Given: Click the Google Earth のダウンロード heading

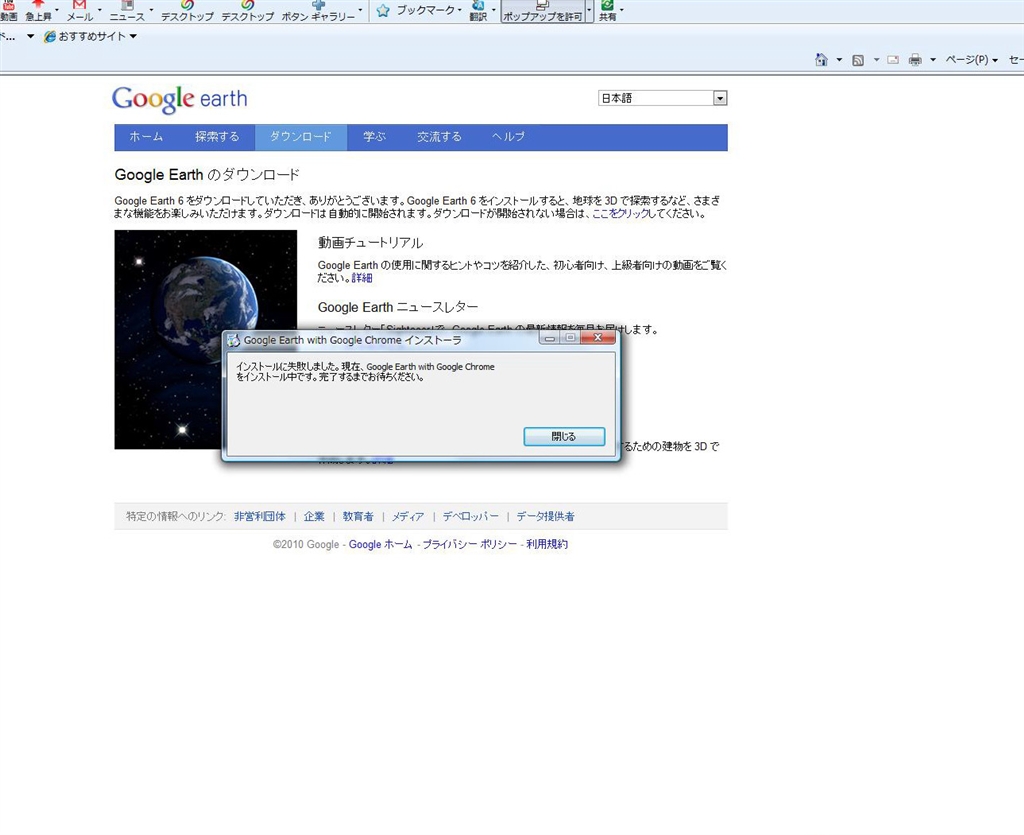Looking at the screenshot, I should (x=207, y=175).
